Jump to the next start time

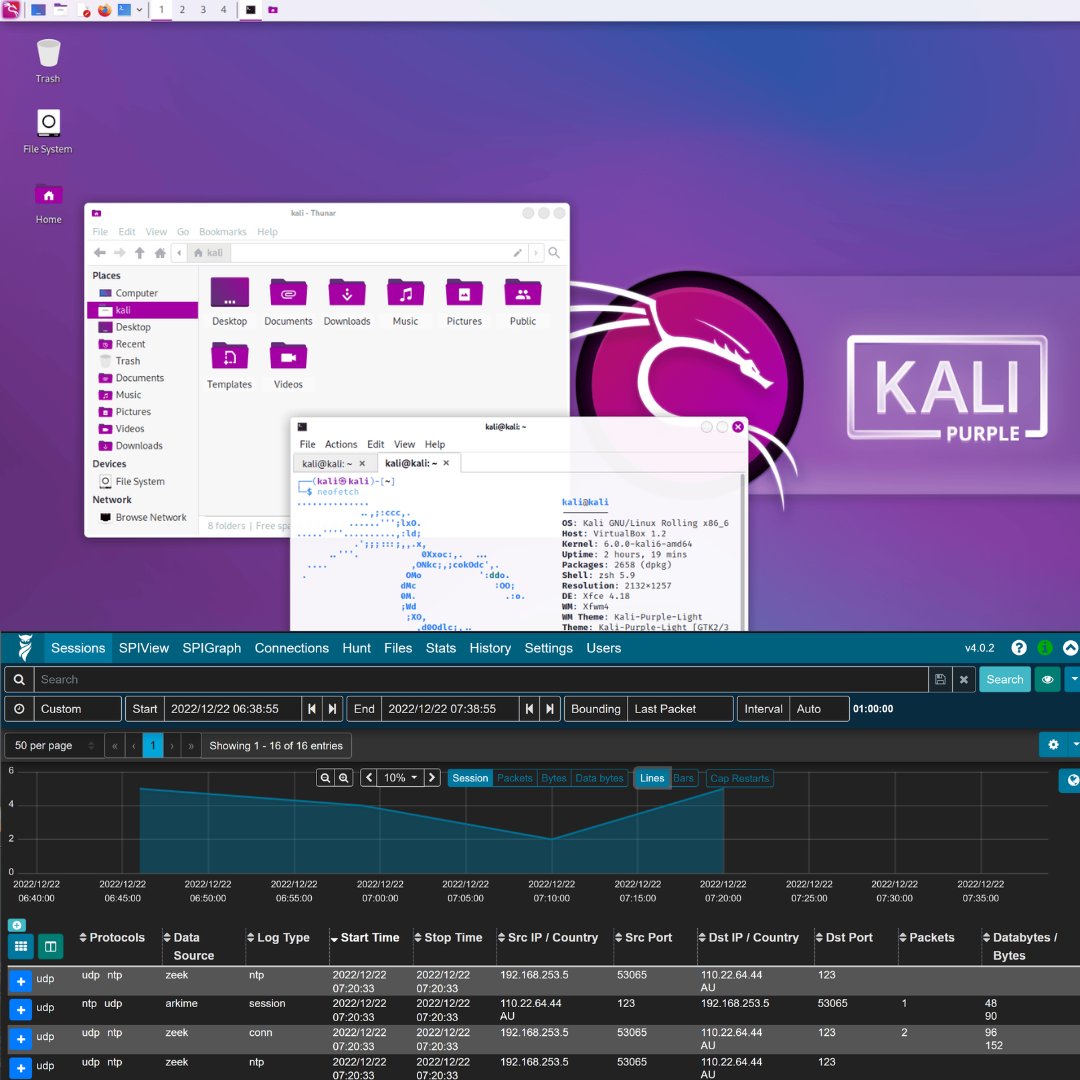point(332,709)
